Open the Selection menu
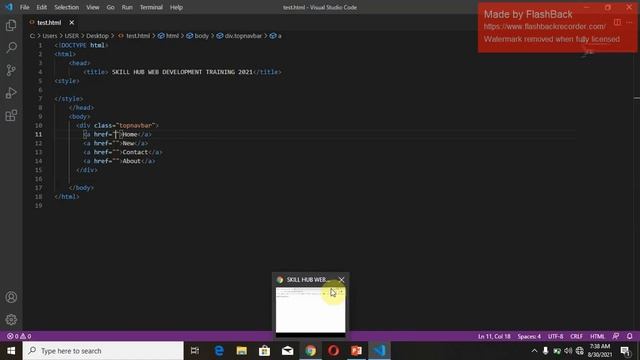Image resolution: width=640 pixels, height=360 pixels. click(x=67, y=7)
